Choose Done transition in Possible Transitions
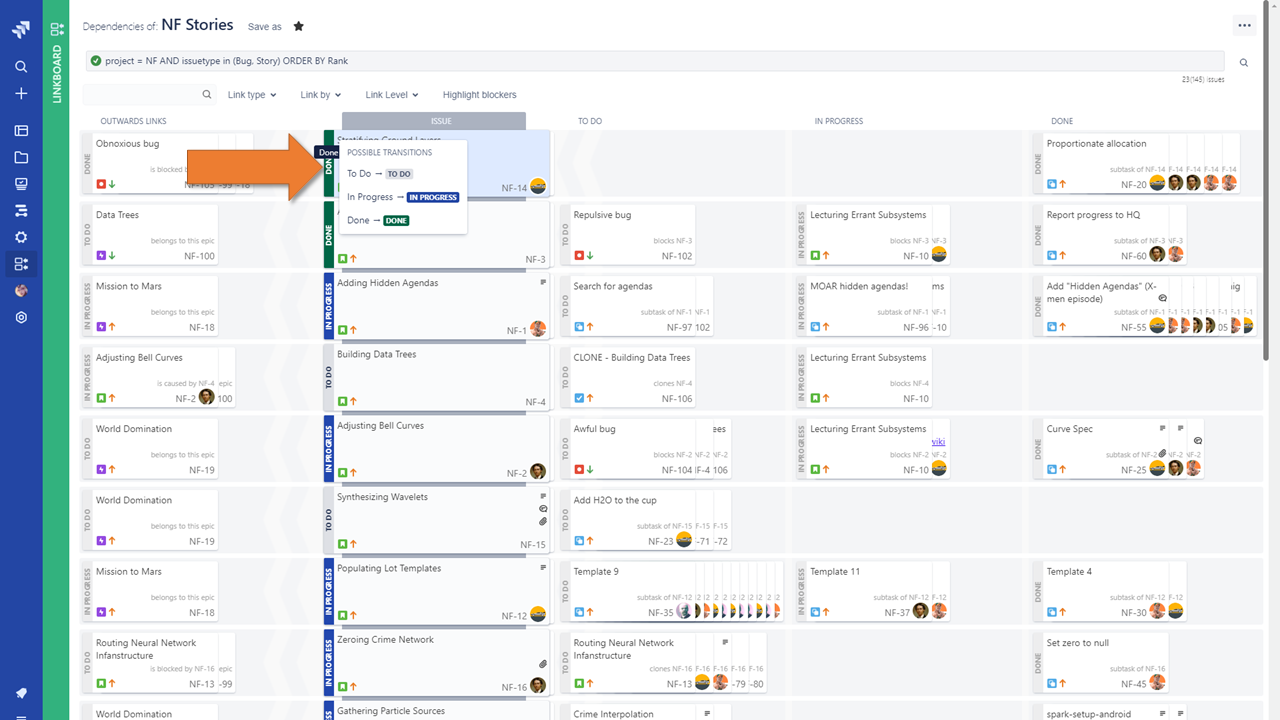The height and width of the screenshot is (720, 1280). (378, 220)
